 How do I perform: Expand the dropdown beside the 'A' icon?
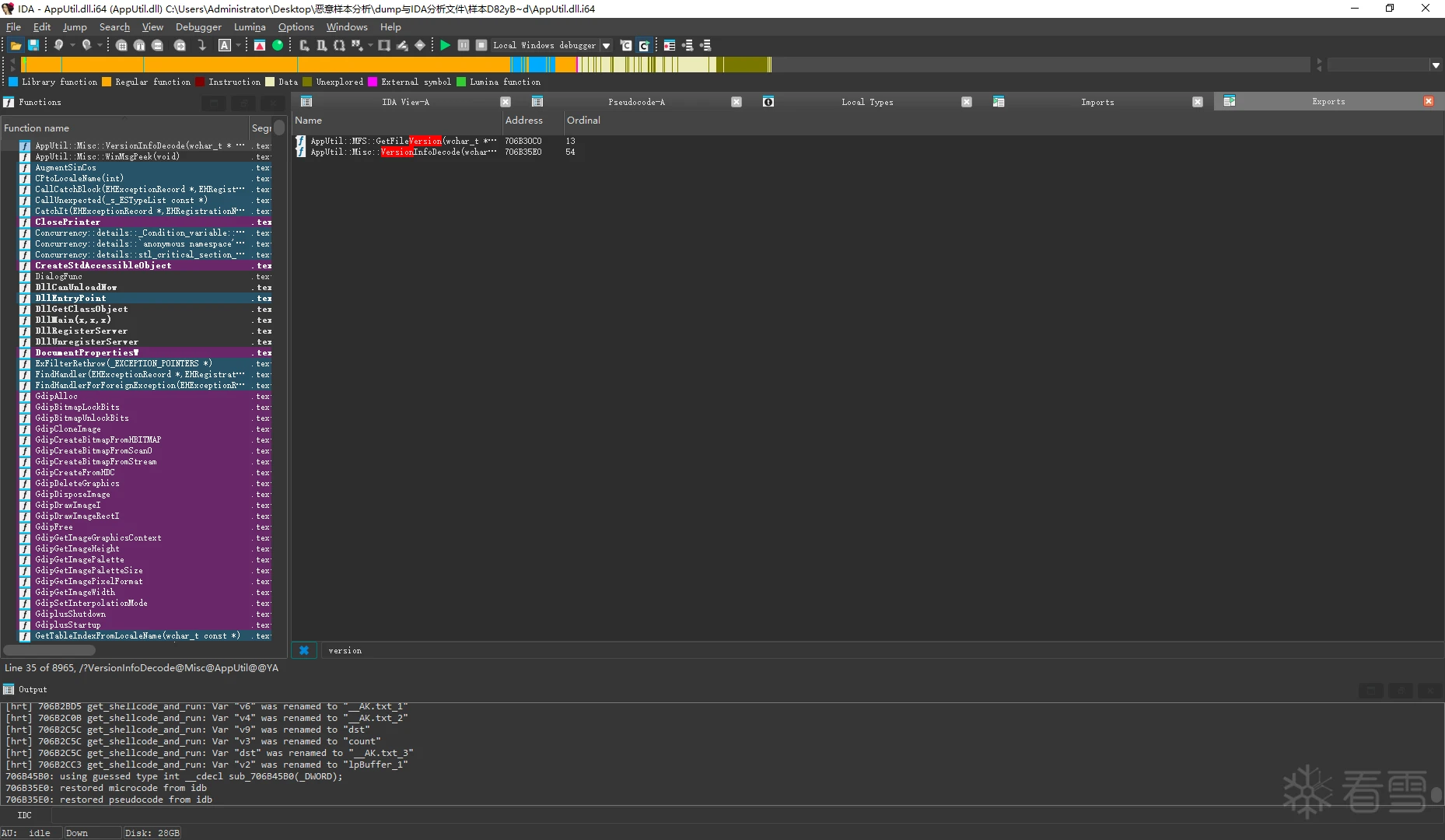(238, 46)
